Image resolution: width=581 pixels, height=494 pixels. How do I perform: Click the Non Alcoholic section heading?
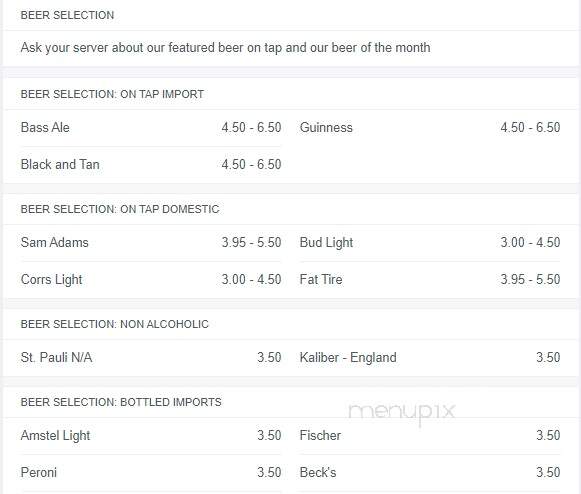tap(115, 324)
